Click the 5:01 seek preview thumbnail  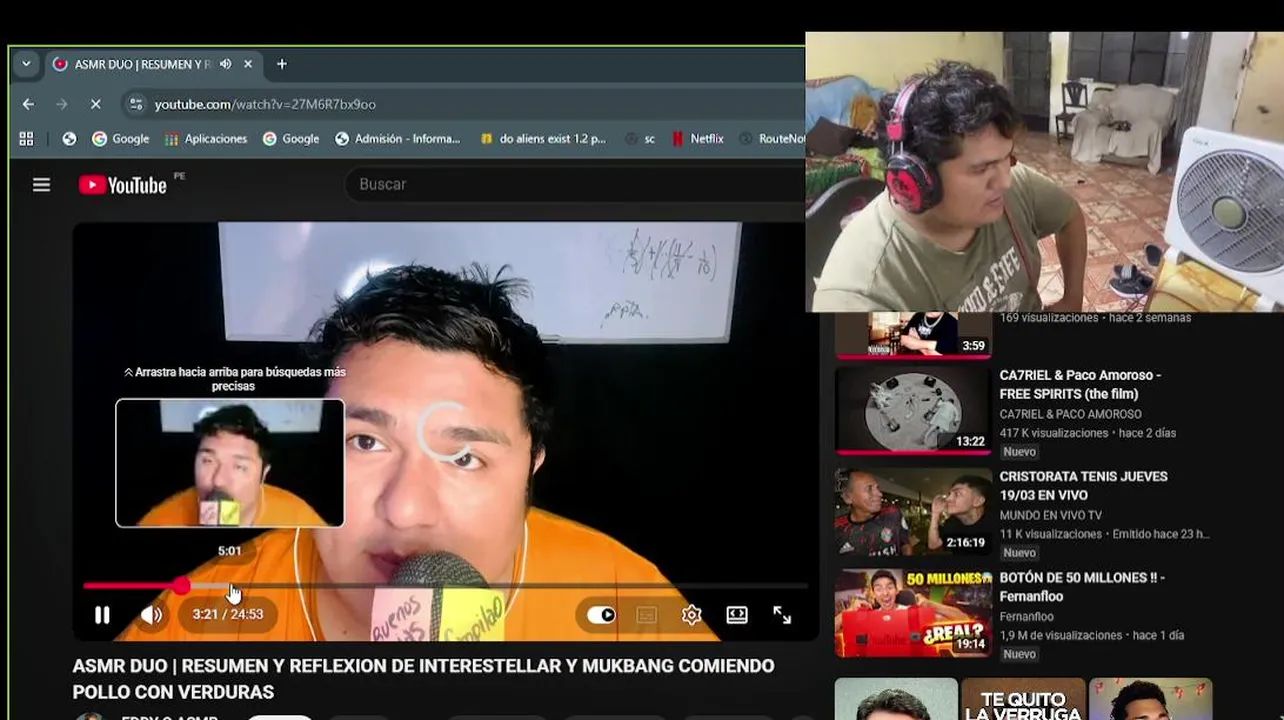230,463
